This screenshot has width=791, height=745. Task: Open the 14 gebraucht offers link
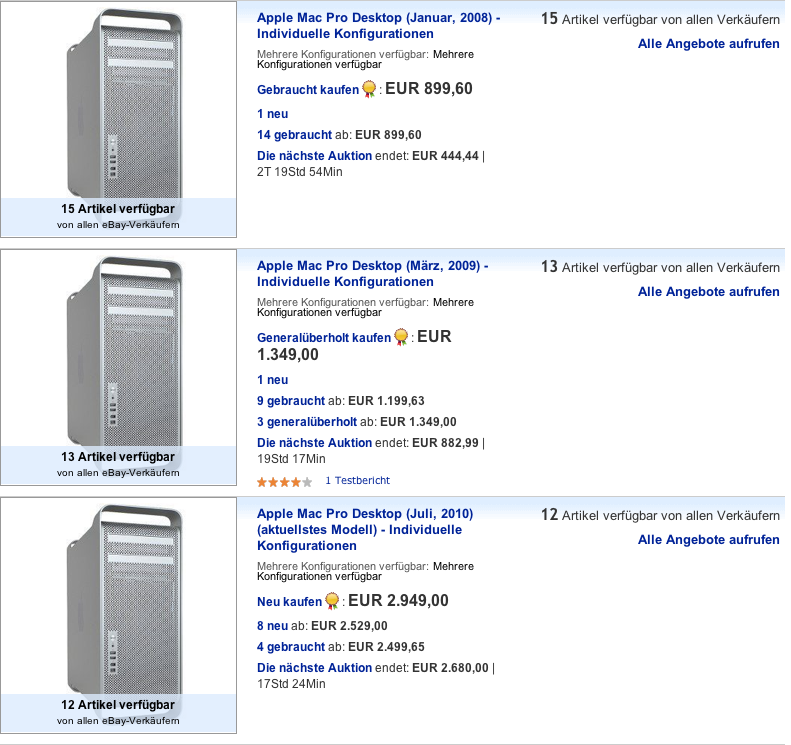295,135
